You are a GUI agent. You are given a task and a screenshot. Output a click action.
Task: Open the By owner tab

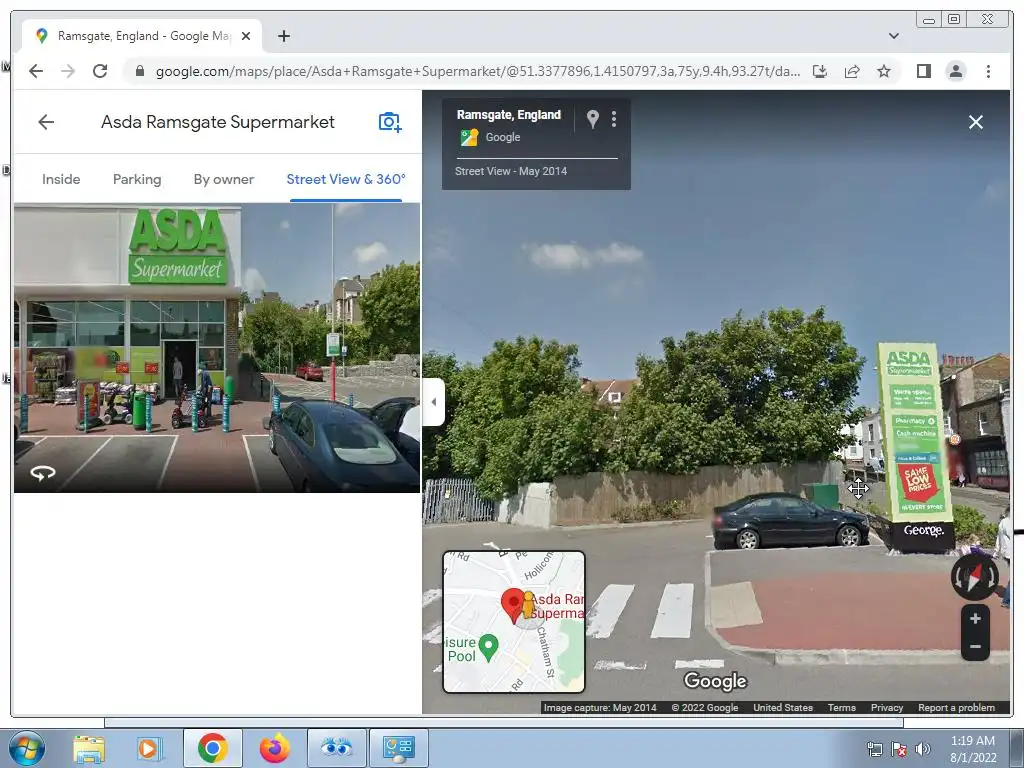223,179
